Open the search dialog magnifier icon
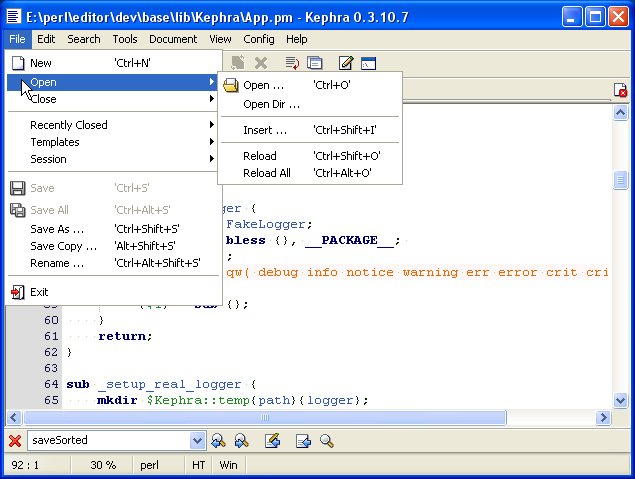Screen dimensions: 635x479 tap(326, 441)
